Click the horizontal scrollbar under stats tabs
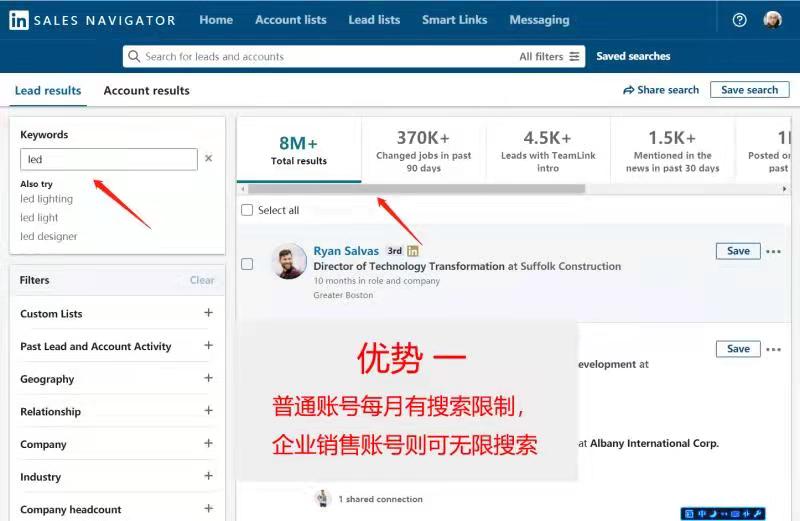The image size is (800, 521). pyautogui.click(x=416, y=189)
